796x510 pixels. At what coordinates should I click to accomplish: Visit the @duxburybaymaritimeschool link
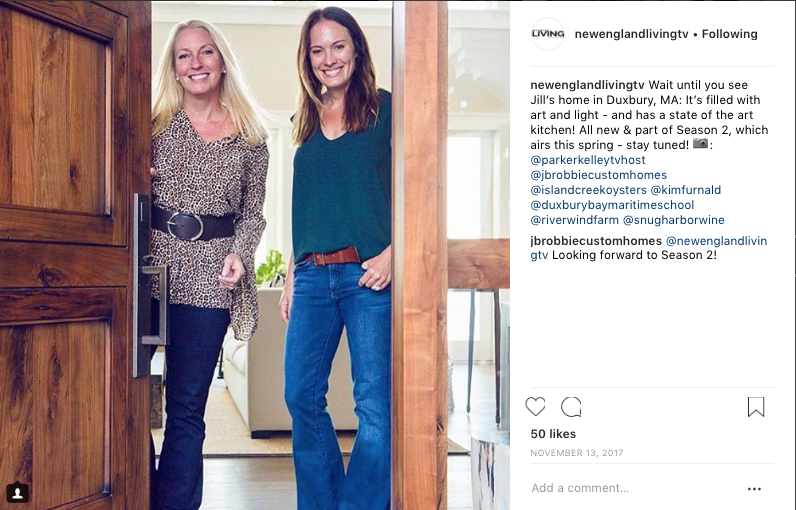click(612, 205)
